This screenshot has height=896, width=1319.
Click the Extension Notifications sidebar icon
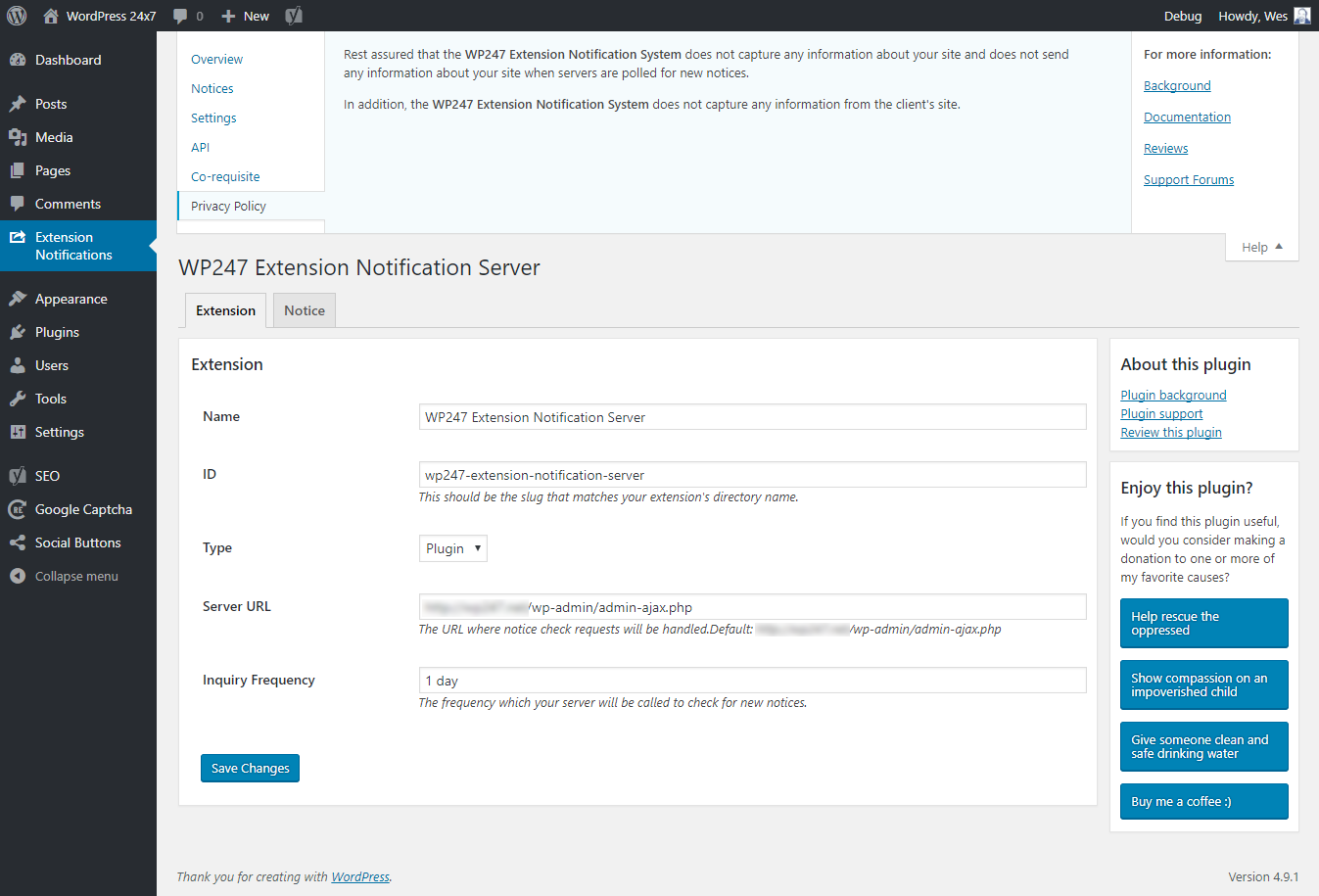(18, 237)
